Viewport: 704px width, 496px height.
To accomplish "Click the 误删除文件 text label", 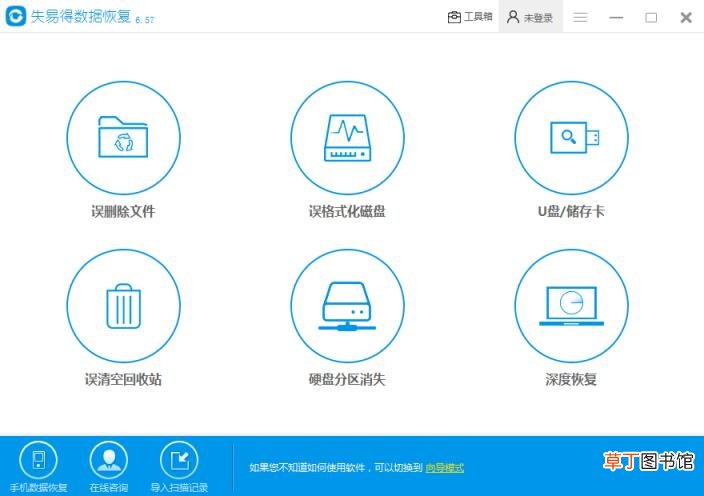I will pyautogui.click(x=123, y=211).
